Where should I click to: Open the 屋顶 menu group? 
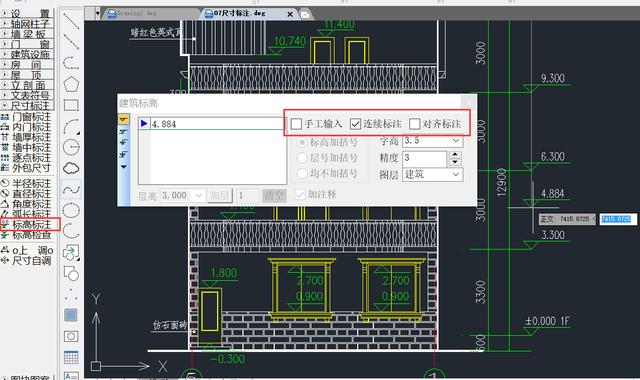pos(27,75)
